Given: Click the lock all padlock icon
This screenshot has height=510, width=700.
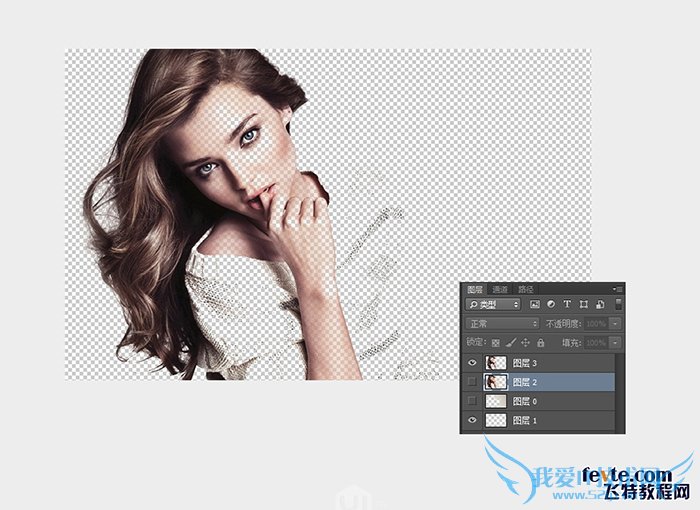Looking at the screenshot, I should [x=540, y=343].
